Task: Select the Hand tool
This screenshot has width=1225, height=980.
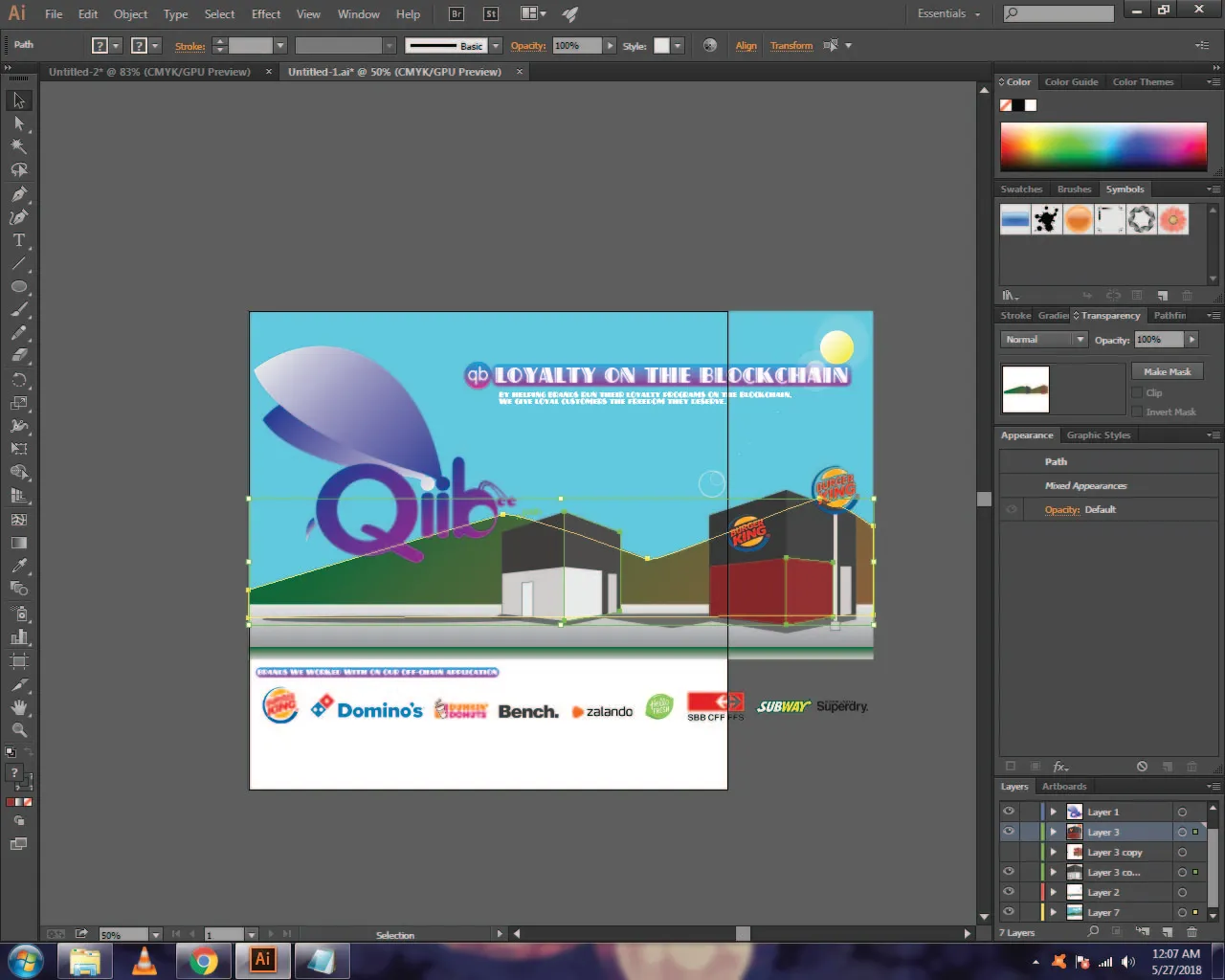Action: coord(18,707)
